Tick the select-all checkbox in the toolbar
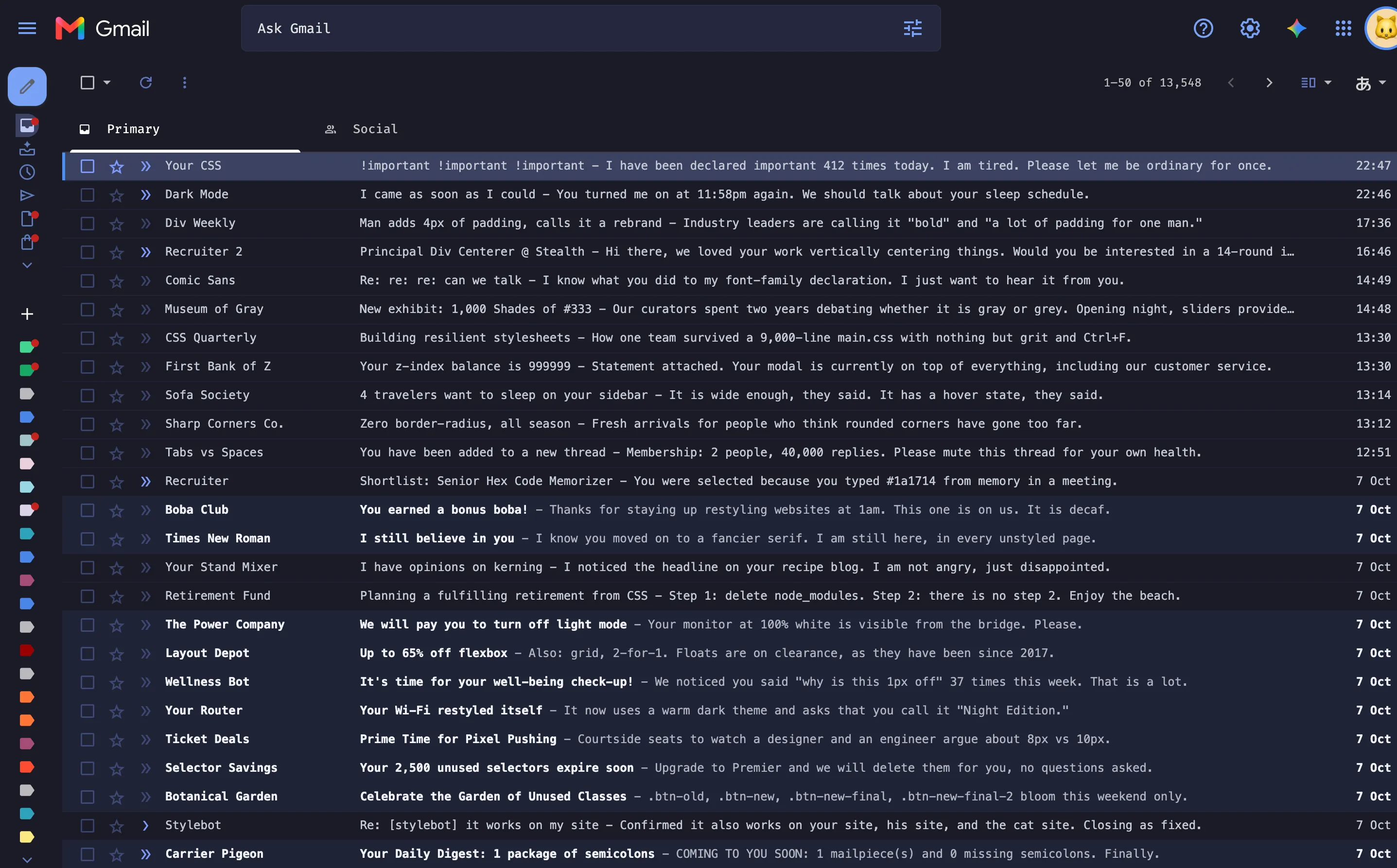The width and height of the screenshot is (1397, 868). tap(87, 83)
